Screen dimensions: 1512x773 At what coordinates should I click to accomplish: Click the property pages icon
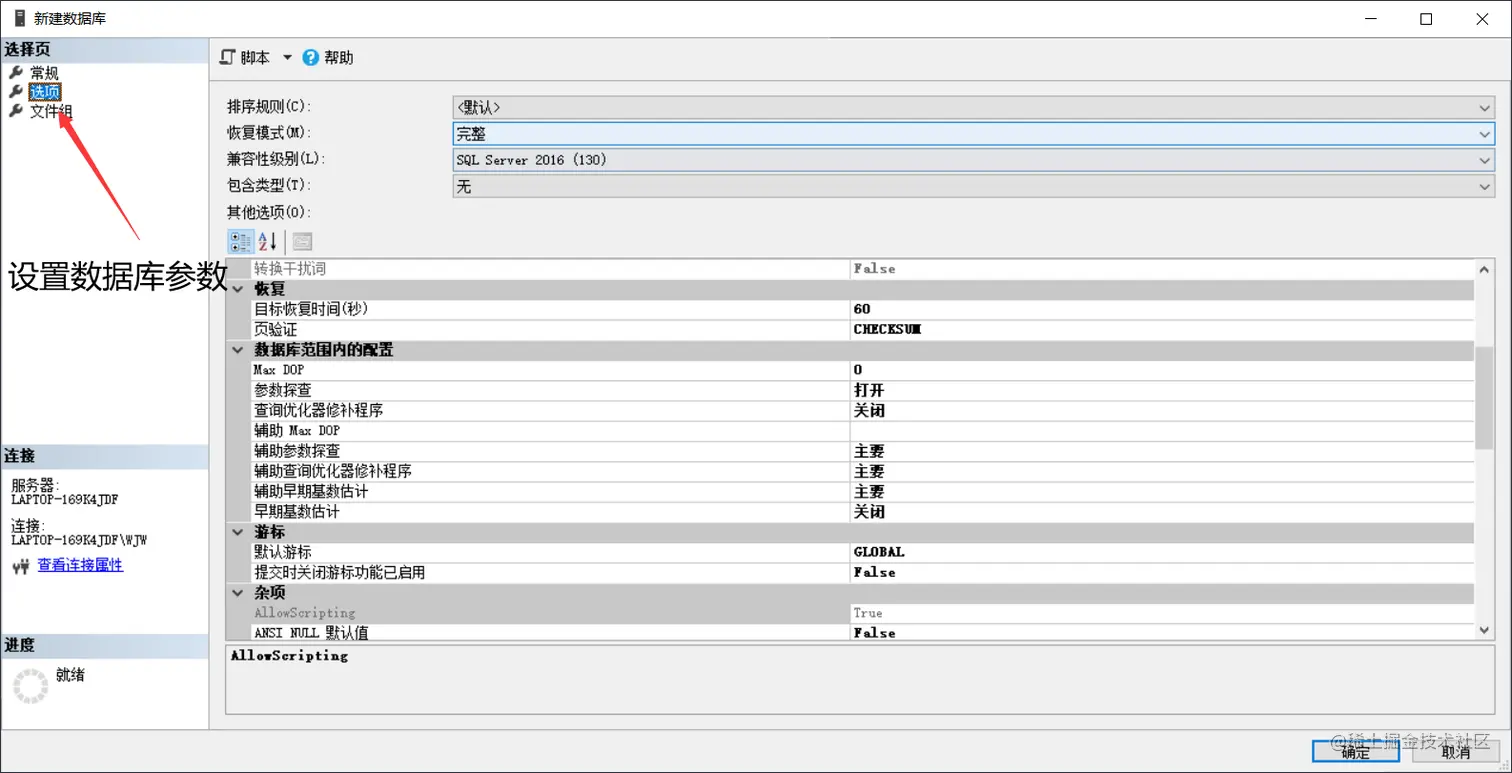(302, 241)
